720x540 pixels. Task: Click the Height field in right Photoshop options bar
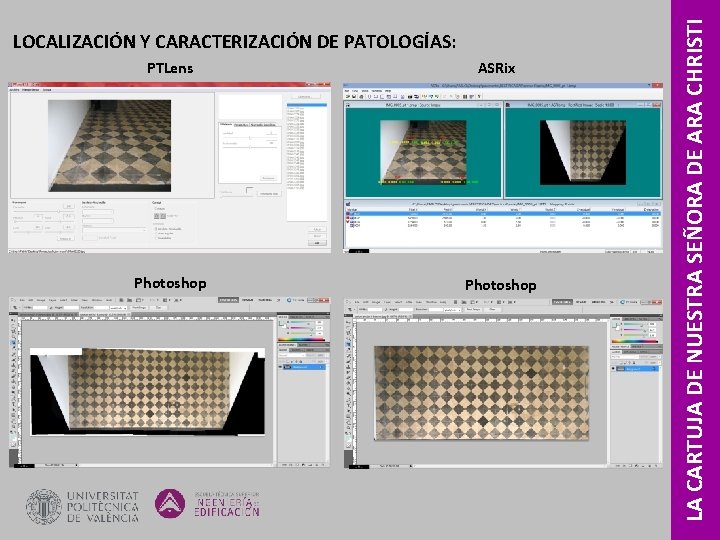click(406, 309)
